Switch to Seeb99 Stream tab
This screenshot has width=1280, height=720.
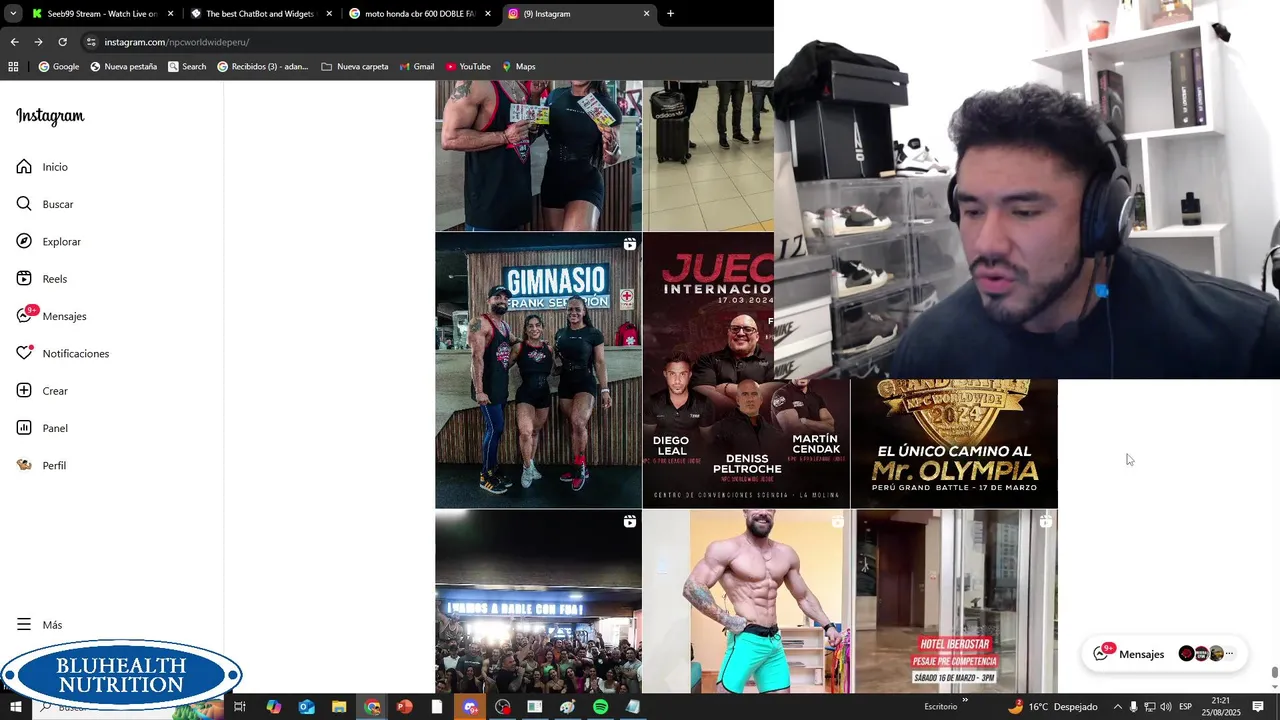tap(102, 14)
